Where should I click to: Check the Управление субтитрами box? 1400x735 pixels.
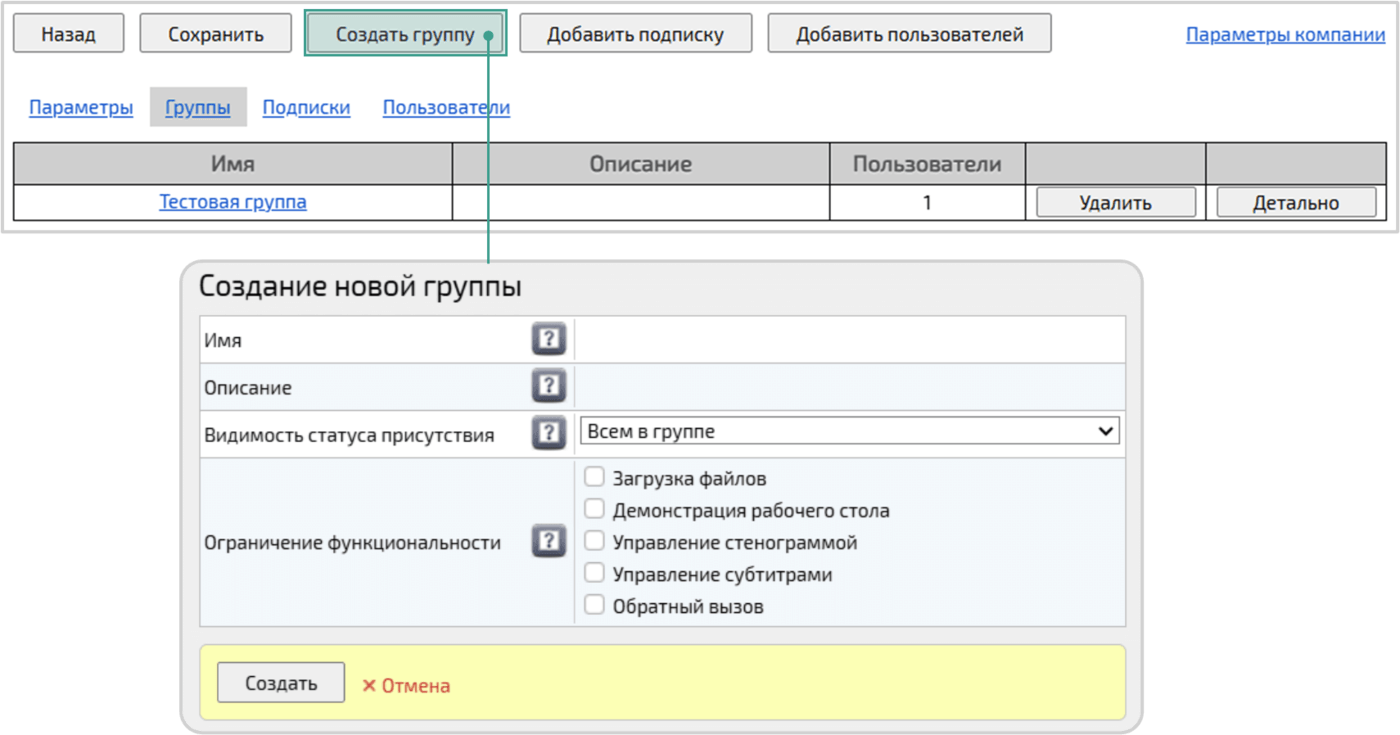tap(594, 572)
